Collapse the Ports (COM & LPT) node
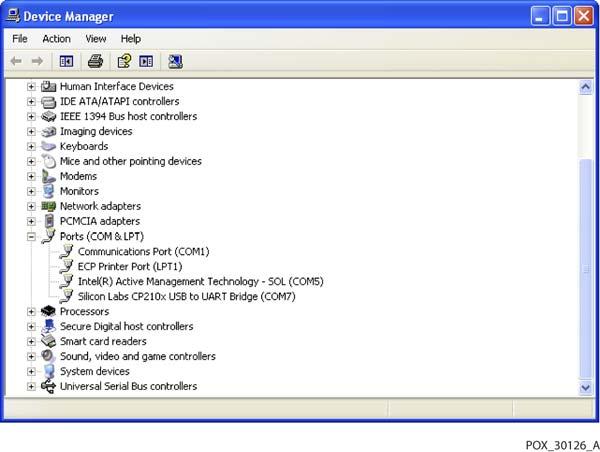The image size is (600, 452). pyautogui.click(x=31, y=237)
